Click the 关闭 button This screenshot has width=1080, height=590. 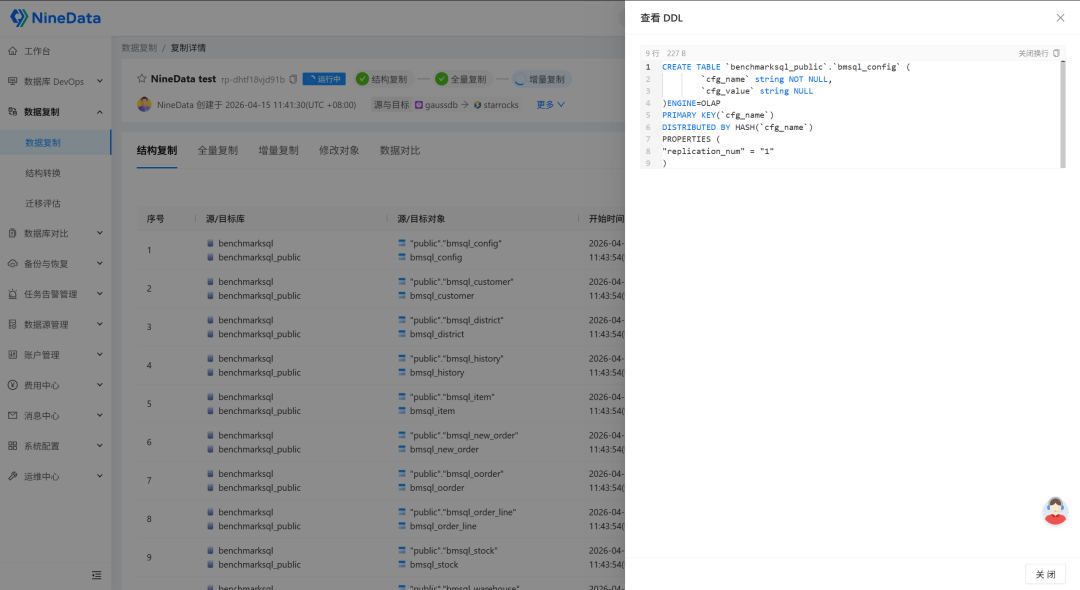pos(1045,574)
